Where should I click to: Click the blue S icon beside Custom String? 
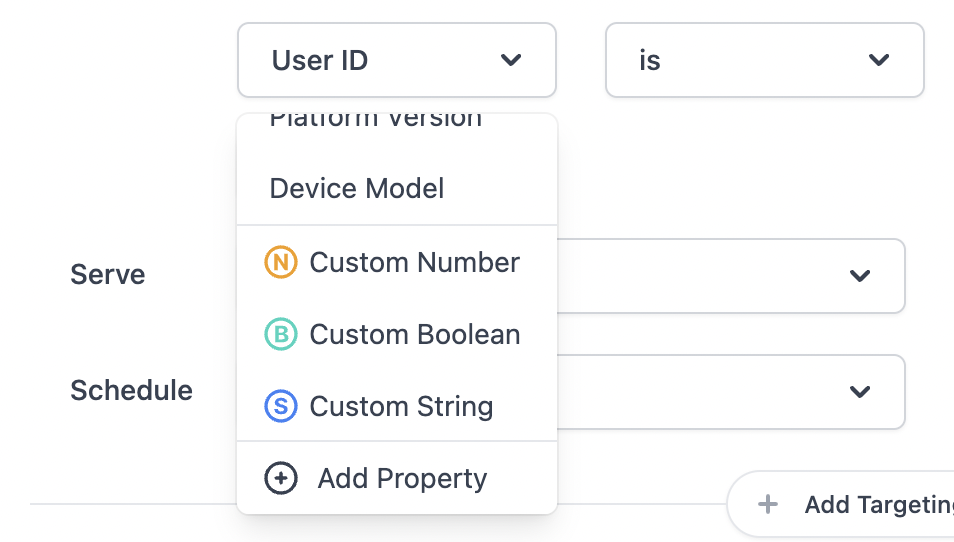coord(281,407)
